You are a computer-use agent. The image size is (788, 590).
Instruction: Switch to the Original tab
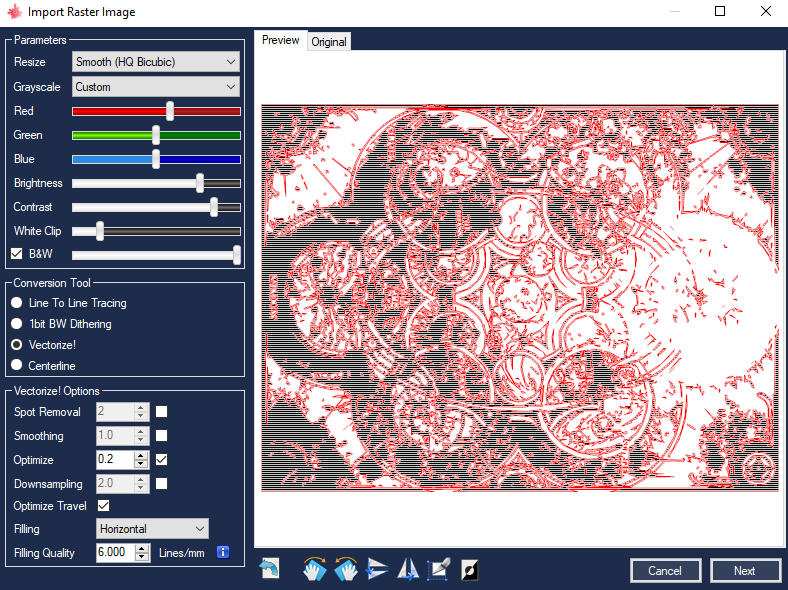pyautogui.click(x=329, y=42)
